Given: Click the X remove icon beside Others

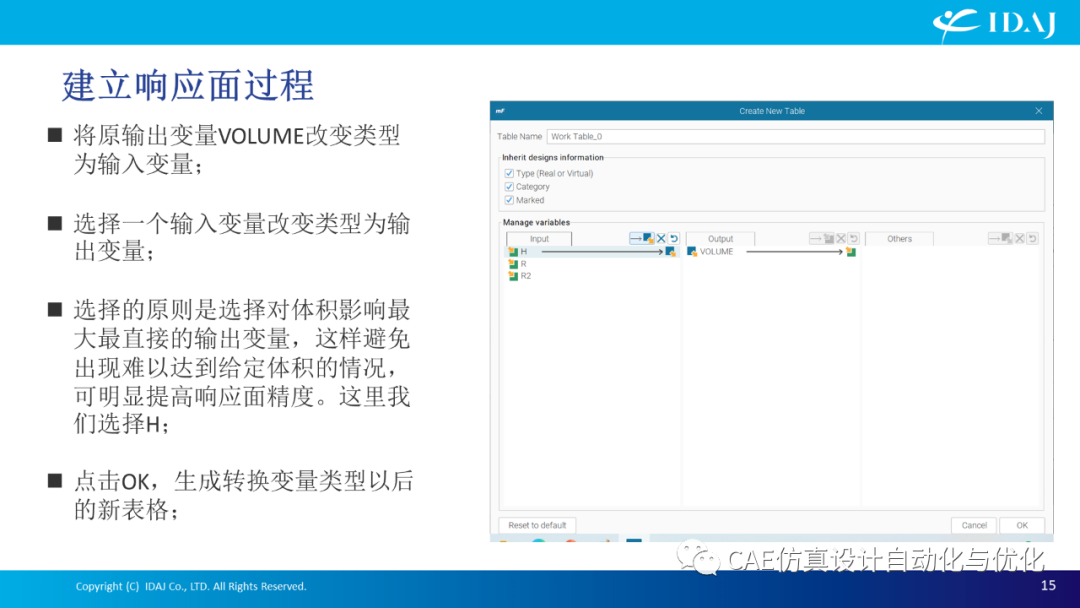Looking at the screenshot, I should [x=1020, y=238].
